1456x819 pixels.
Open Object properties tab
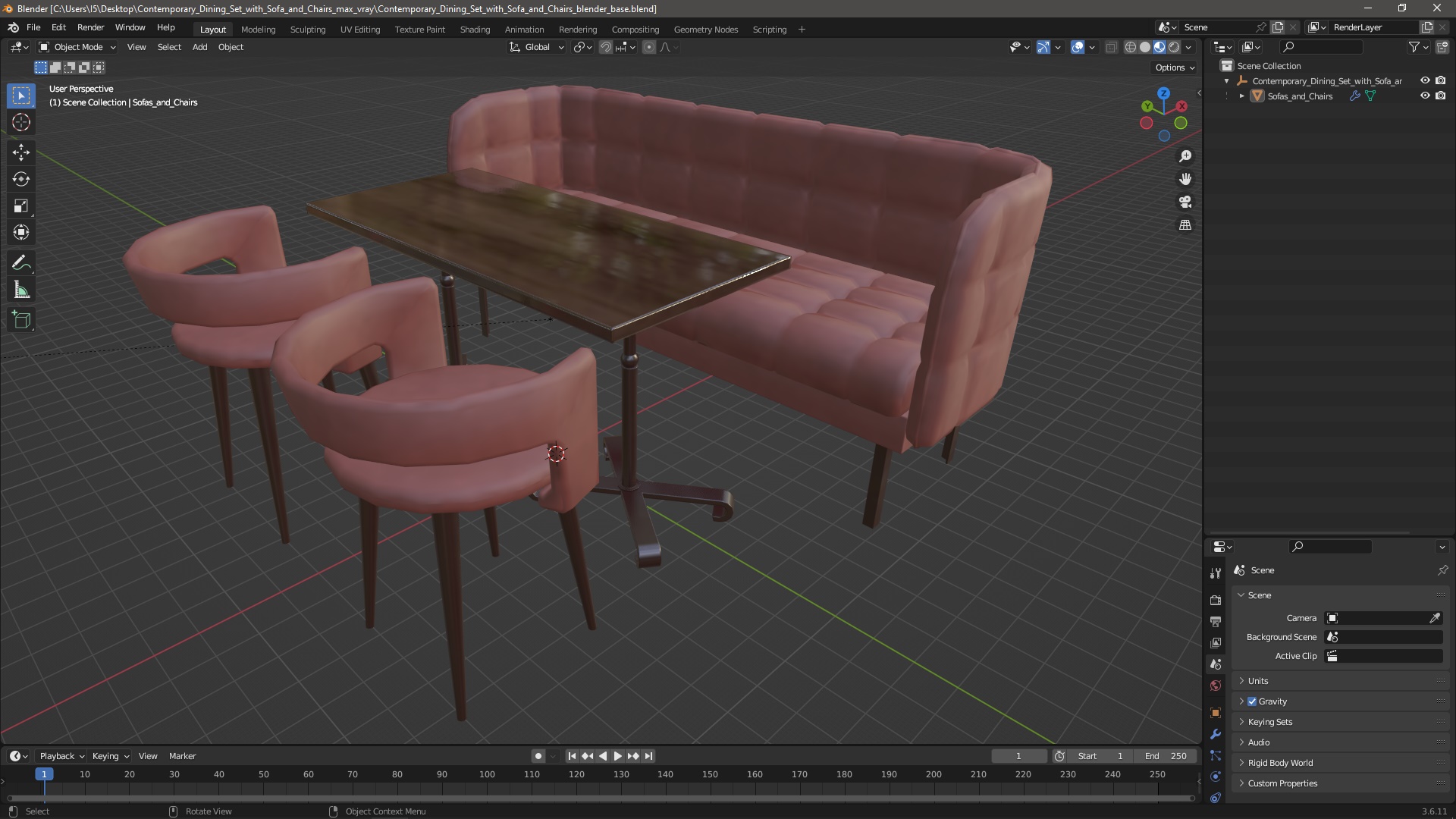click(x=1216, y=713)
